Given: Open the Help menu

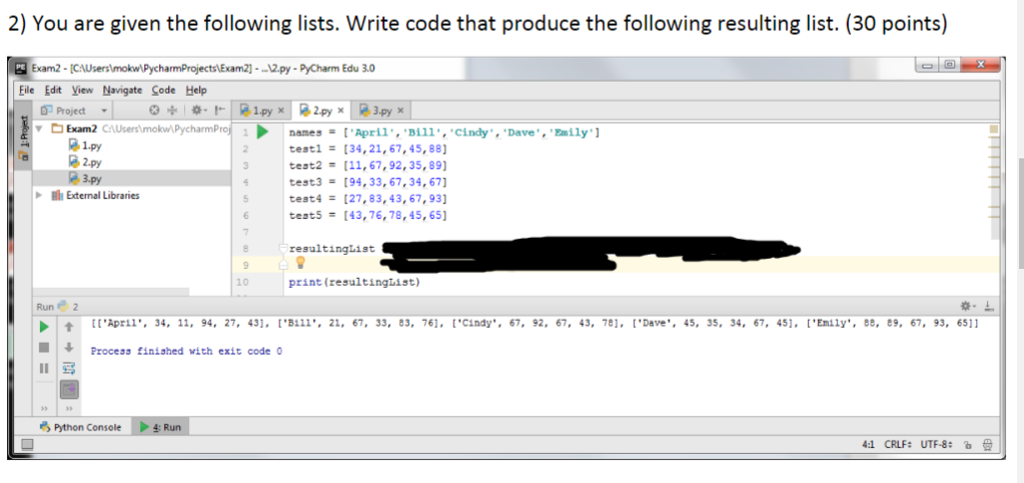Looking at the screenshot, I should (x=196, y=90).
